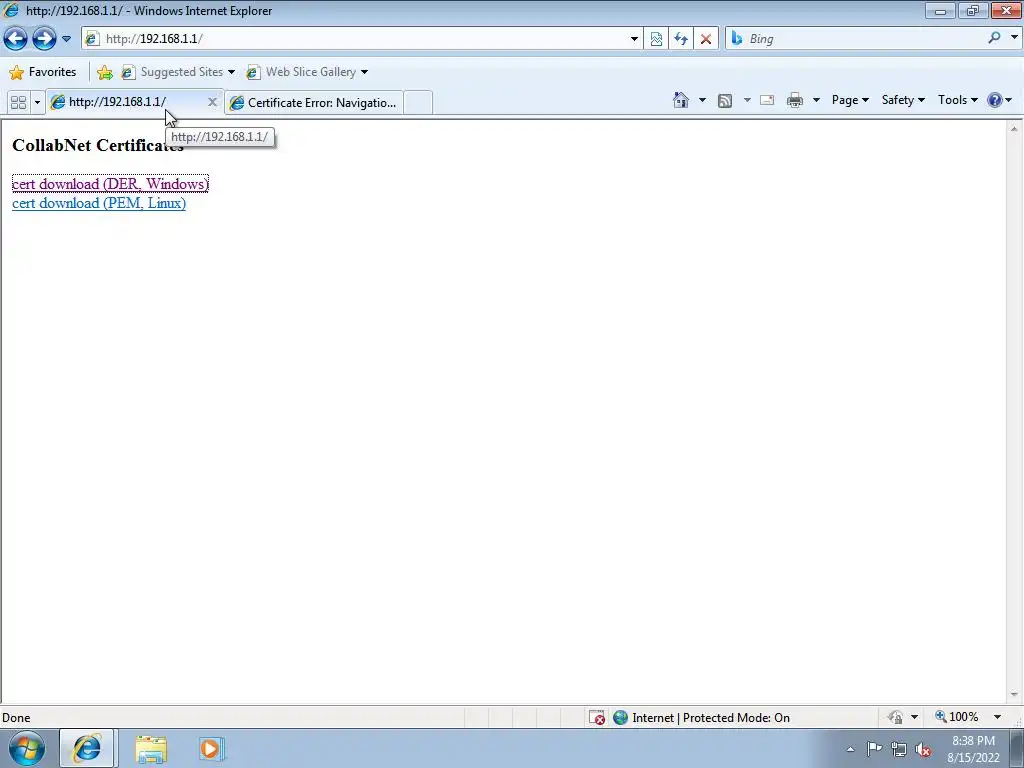The width and height of the screenshot is (1024, 768).
Task: Click the Read Mail envelope icon
Action: 767,100
